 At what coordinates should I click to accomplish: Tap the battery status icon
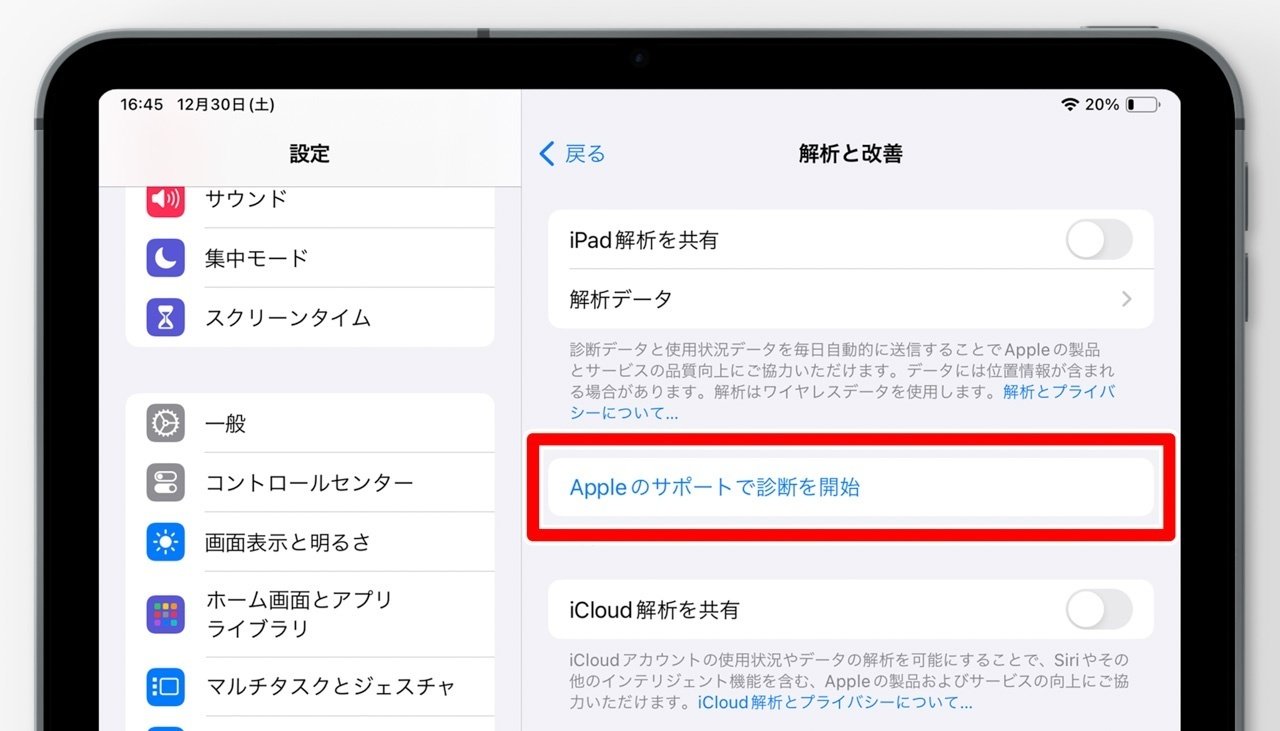pos(1142,105)
